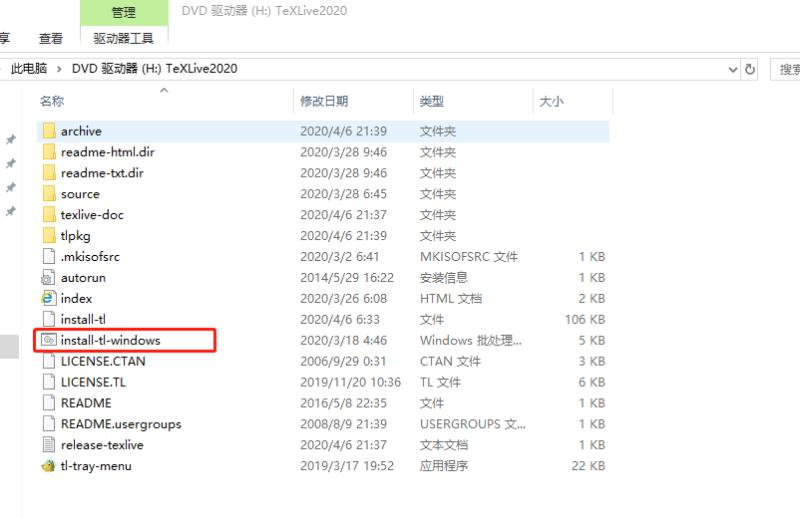Click the README file icon
The width and height of the screenshot is (800, 518).
(49, 403)
